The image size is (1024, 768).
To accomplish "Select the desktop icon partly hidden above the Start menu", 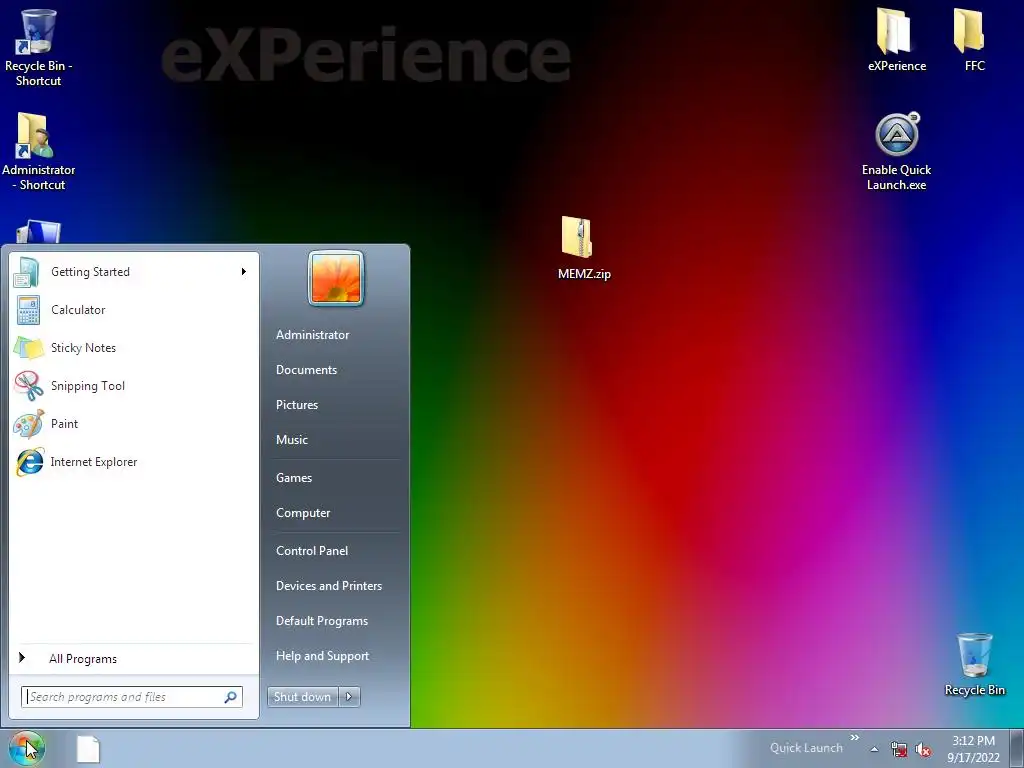I will pos(38,232).
